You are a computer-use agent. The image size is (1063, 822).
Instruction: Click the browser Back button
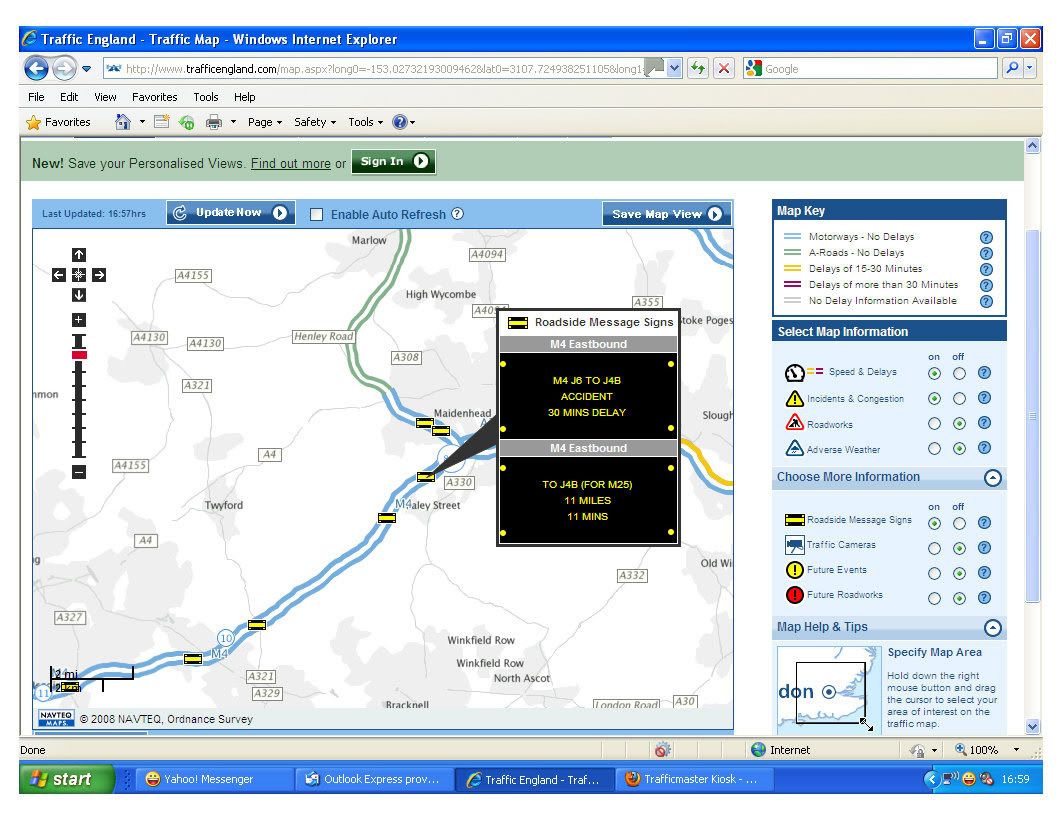(37, 68)
